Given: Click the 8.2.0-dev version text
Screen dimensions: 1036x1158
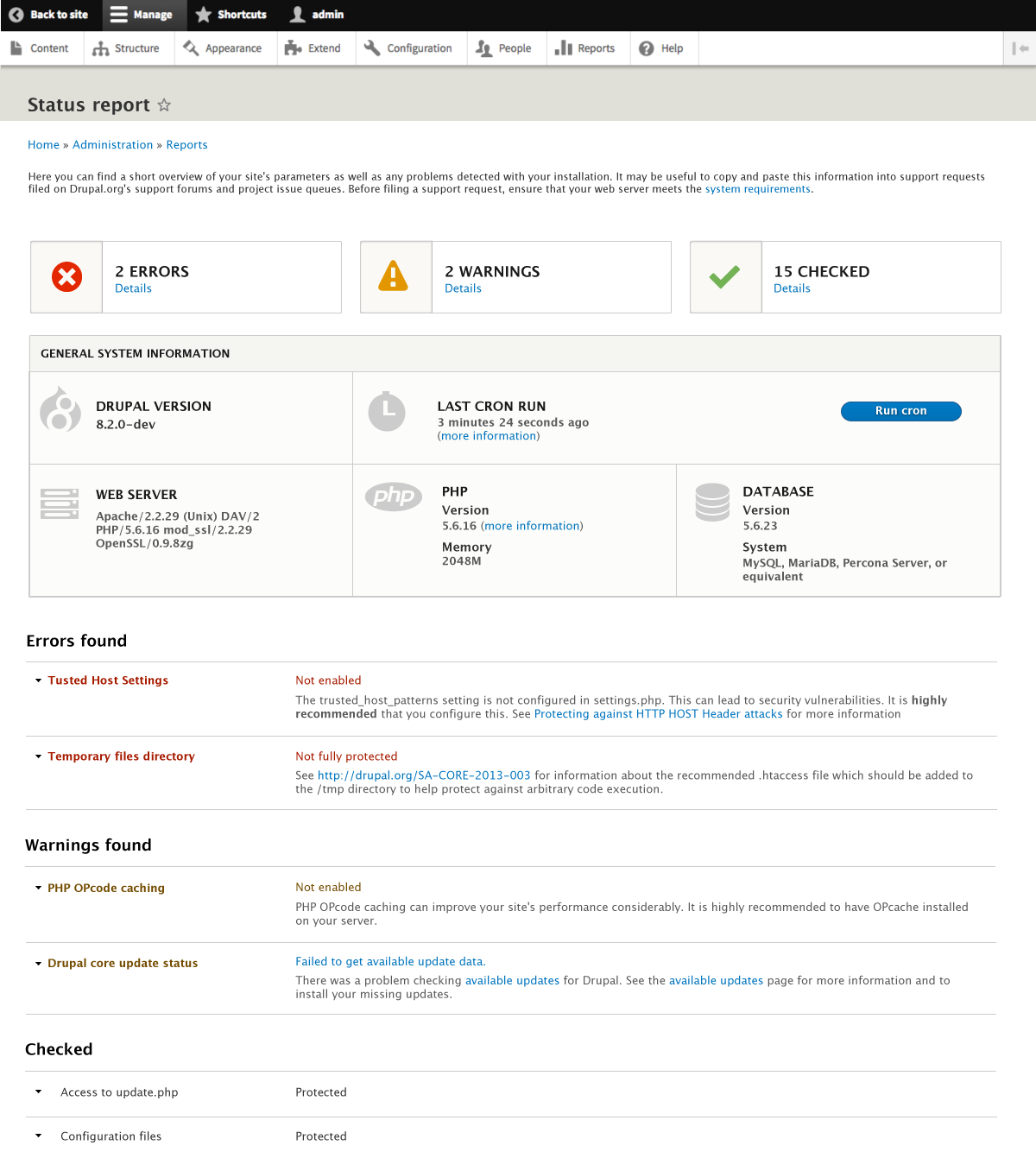Looking at the screenshot, I should [125, 425].
